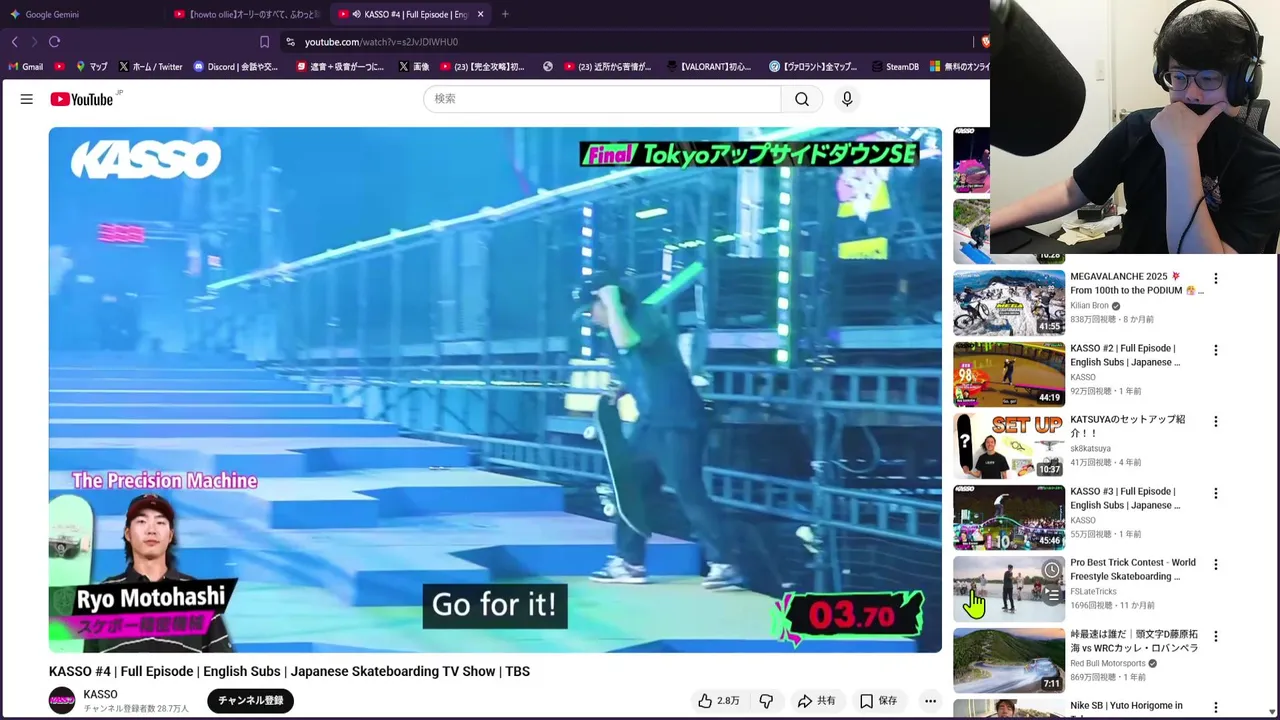The width and height of the screenshot is (1280, 720).
Task: Open a new browser tab
Action: (505, 14)
